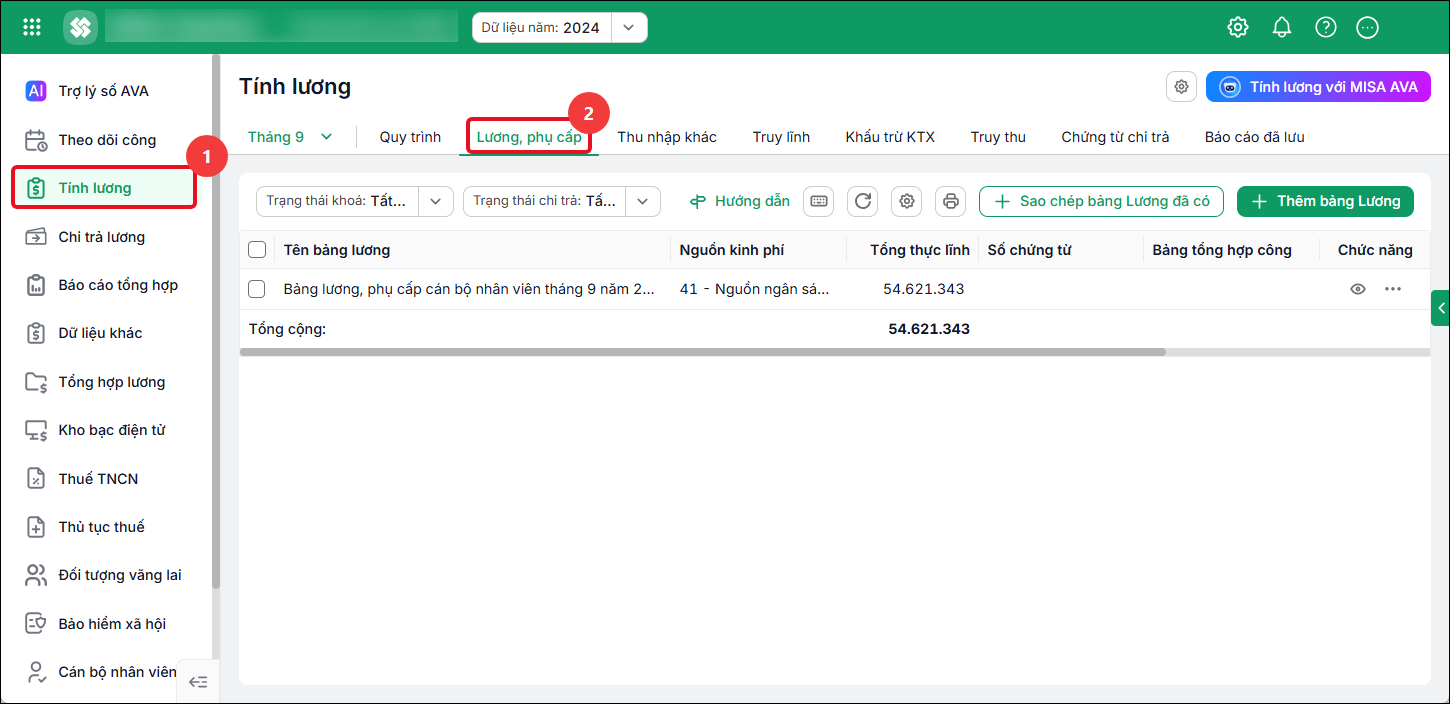Screen dimensions: 1450x704
Task: Click the Số chứng từ column header
Action: click(1029, 250)
